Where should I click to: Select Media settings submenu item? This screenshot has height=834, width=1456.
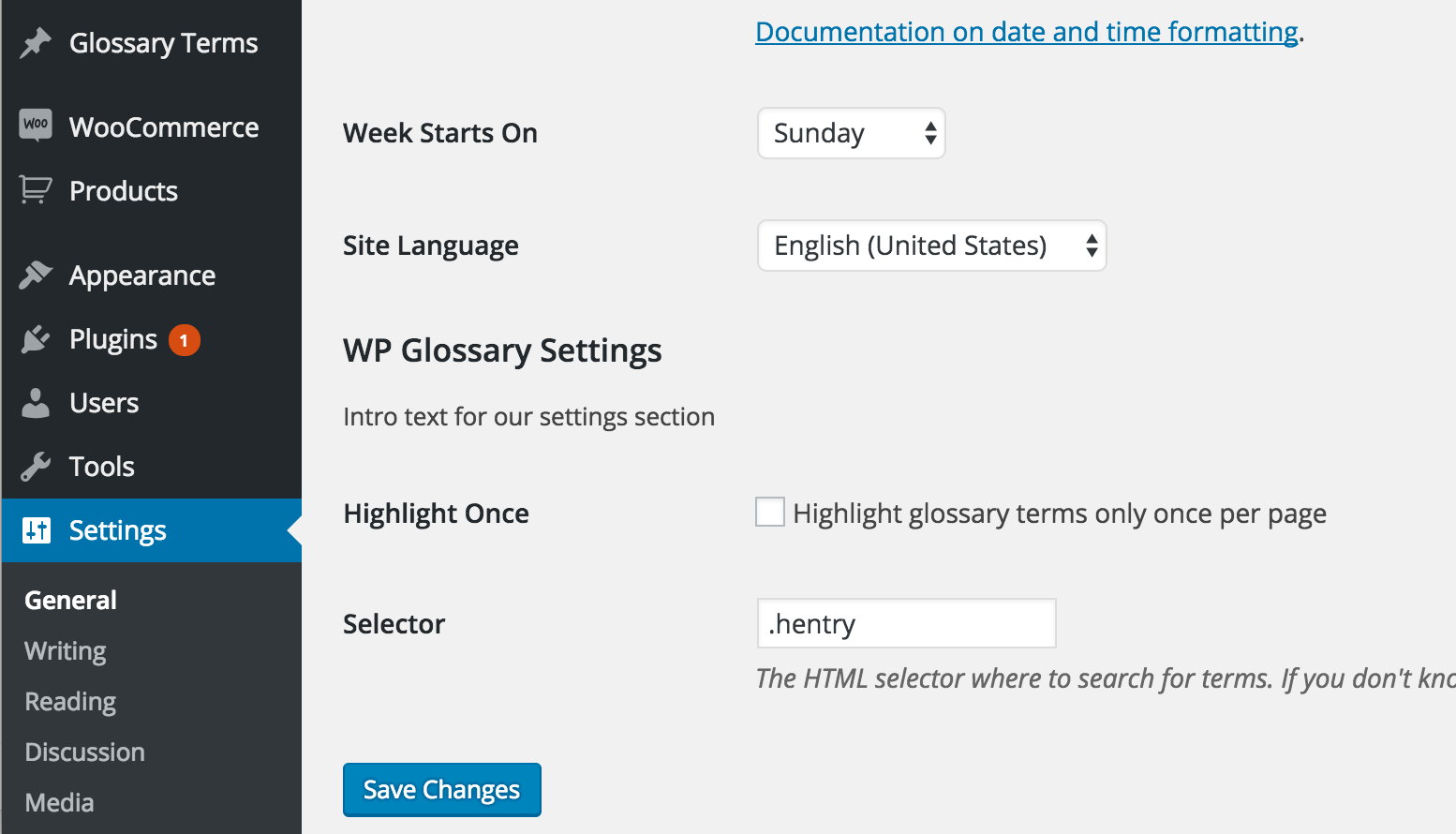pyautogui.click(x=59, y=803)
